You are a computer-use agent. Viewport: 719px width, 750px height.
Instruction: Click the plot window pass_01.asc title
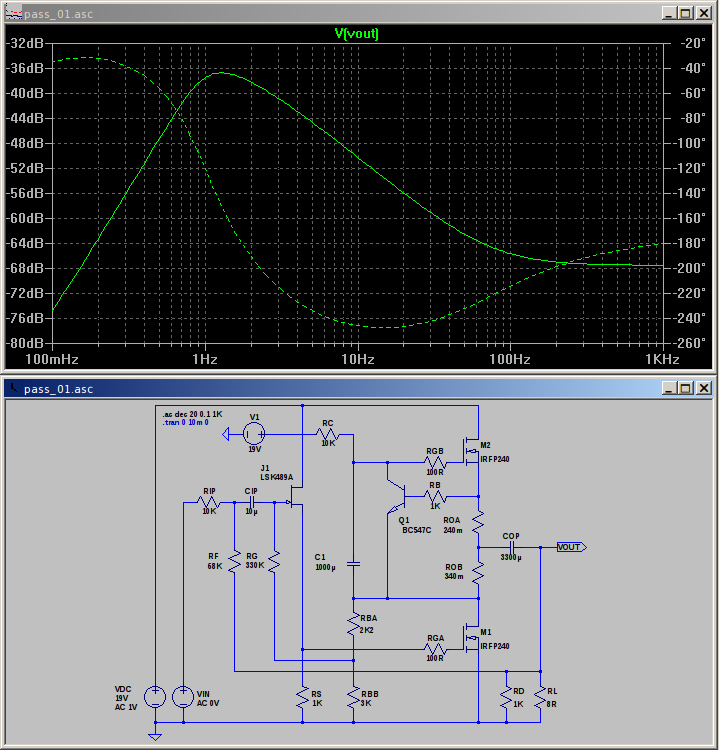[x=58, y=14]
